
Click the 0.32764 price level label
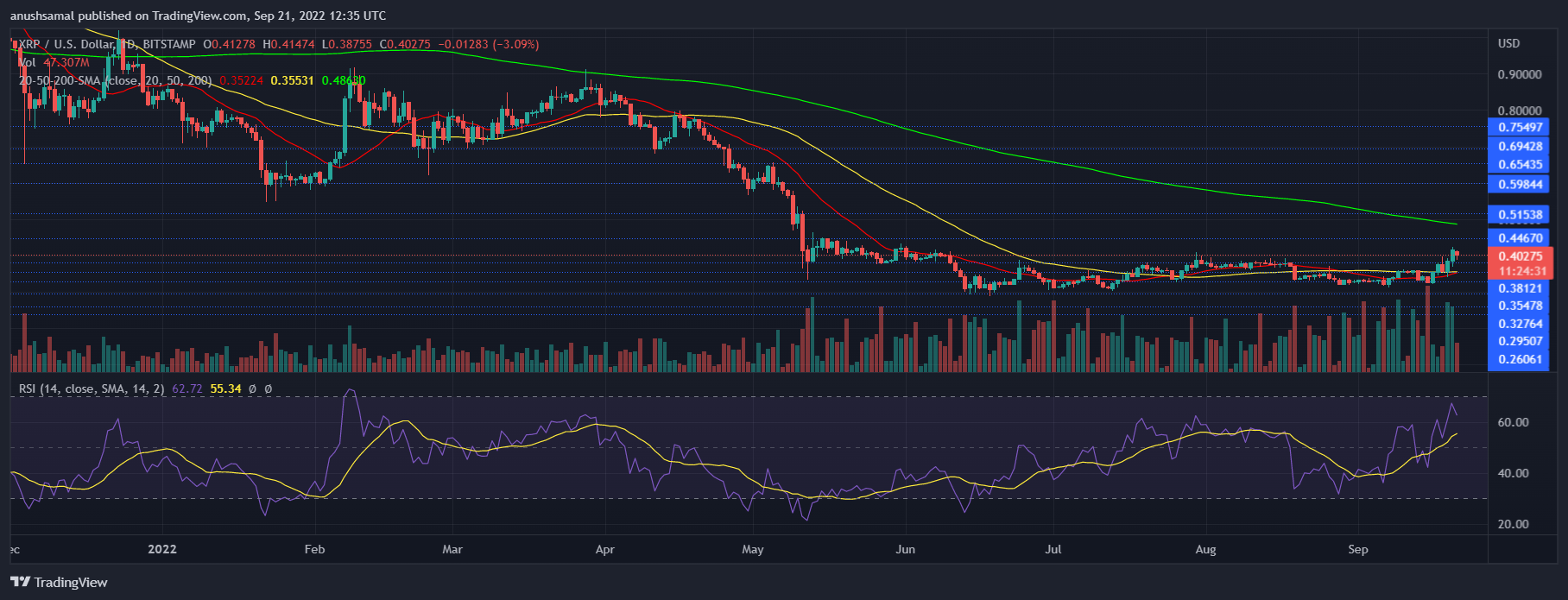tap(1519, 324)
